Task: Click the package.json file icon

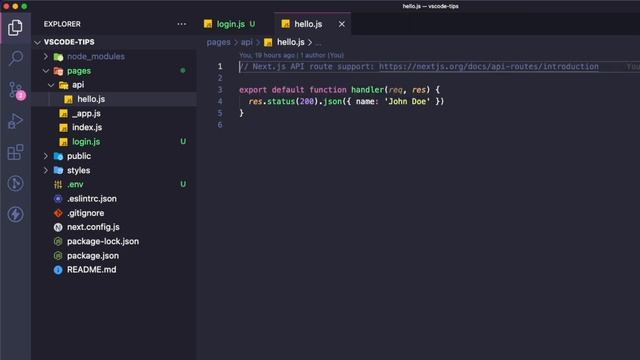Action: (58, 256)
